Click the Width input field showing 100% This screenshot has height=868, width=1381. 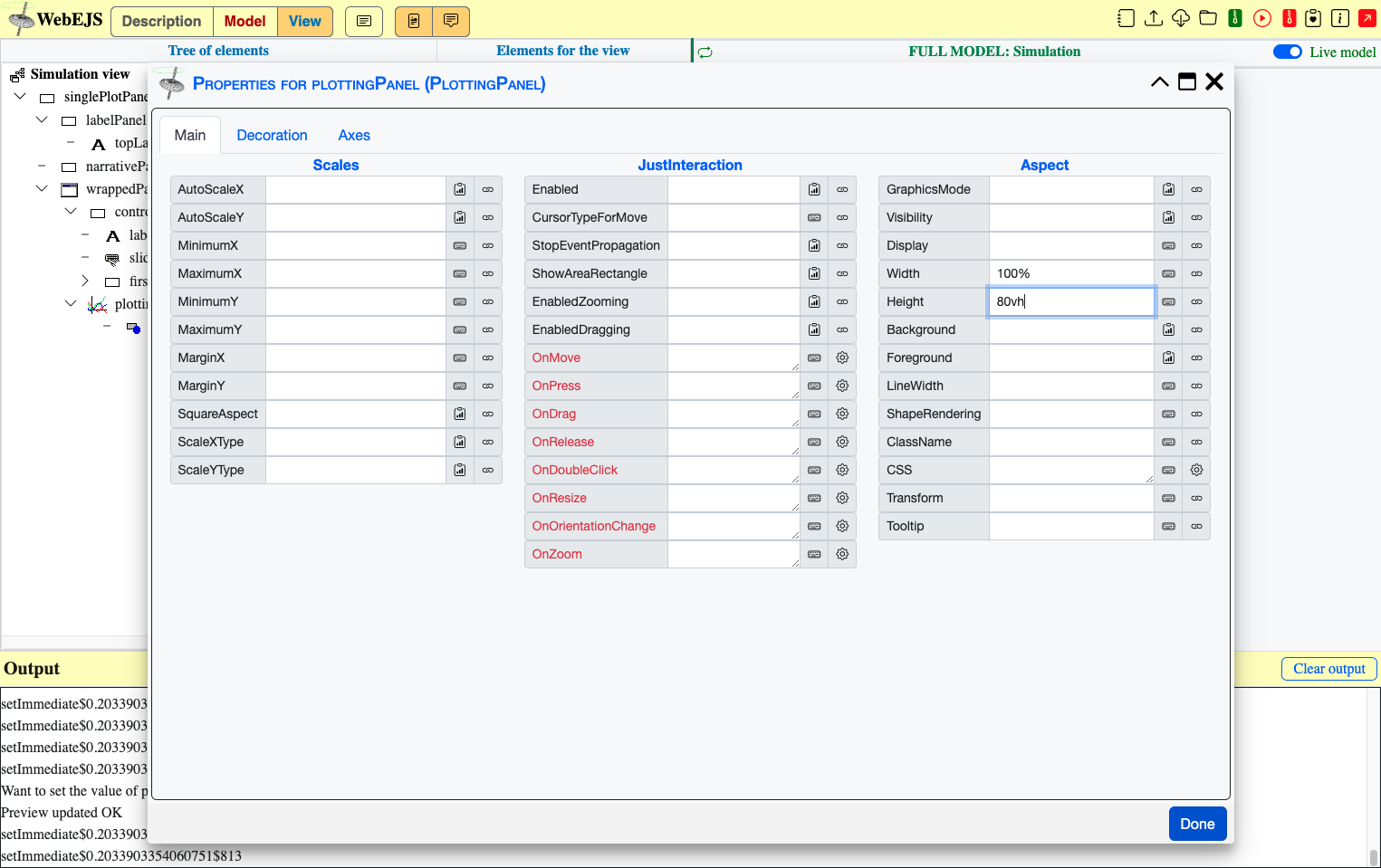tap(1071, 273)
